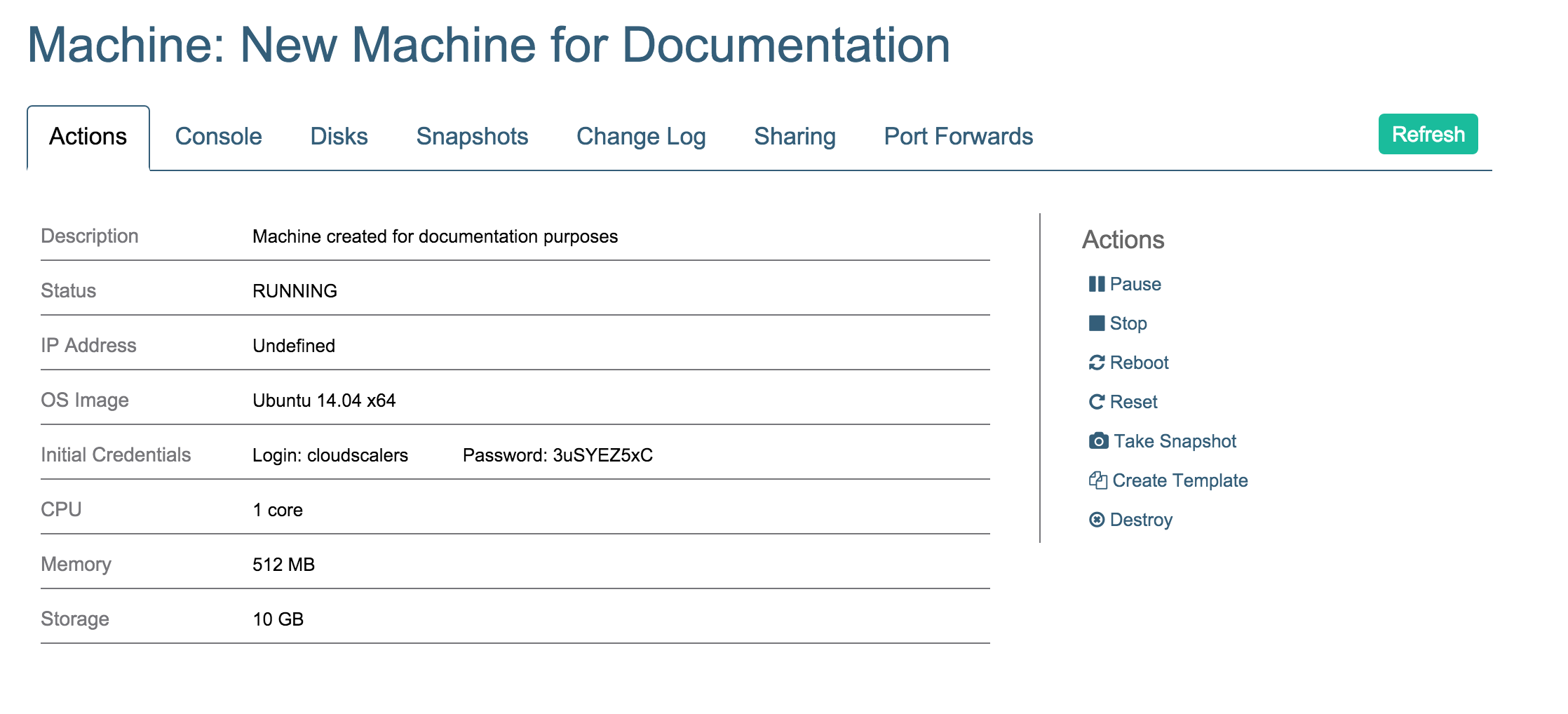
Task: Click the Stop square icon
Action: point(1096,323)
